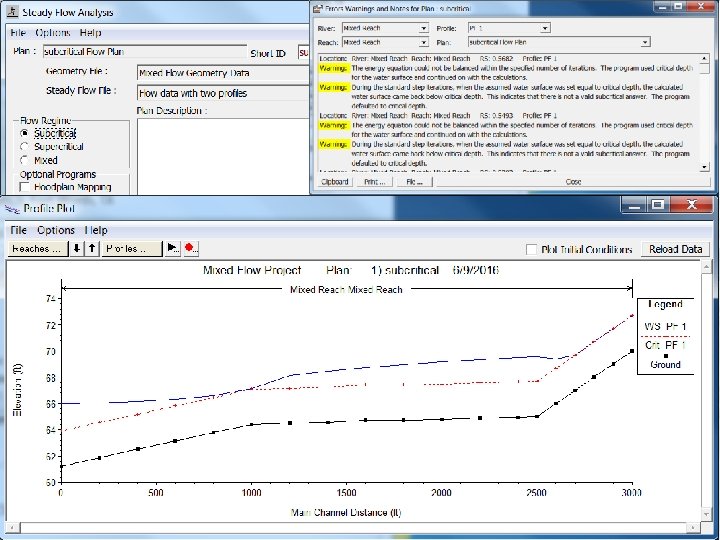This screenshot has width=720, height=540.
Task: Click the warnings list scroll down arrow
Action: point(704,167)
